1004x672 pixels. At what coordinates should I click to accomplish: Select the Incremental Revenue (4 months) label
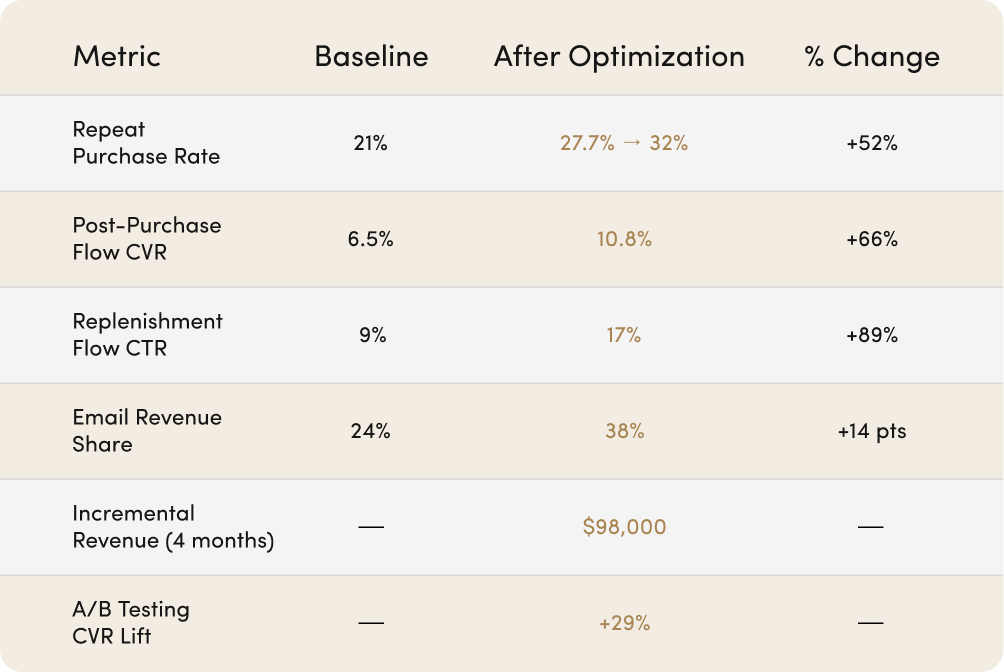click(x=173, y=527)
